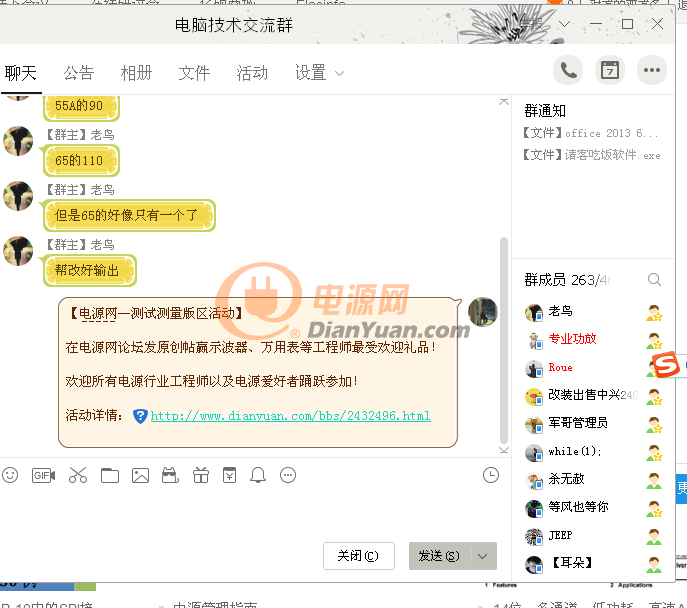Click the 关闭(C) button
Screen dimensions: 687x608
[359, 556]
